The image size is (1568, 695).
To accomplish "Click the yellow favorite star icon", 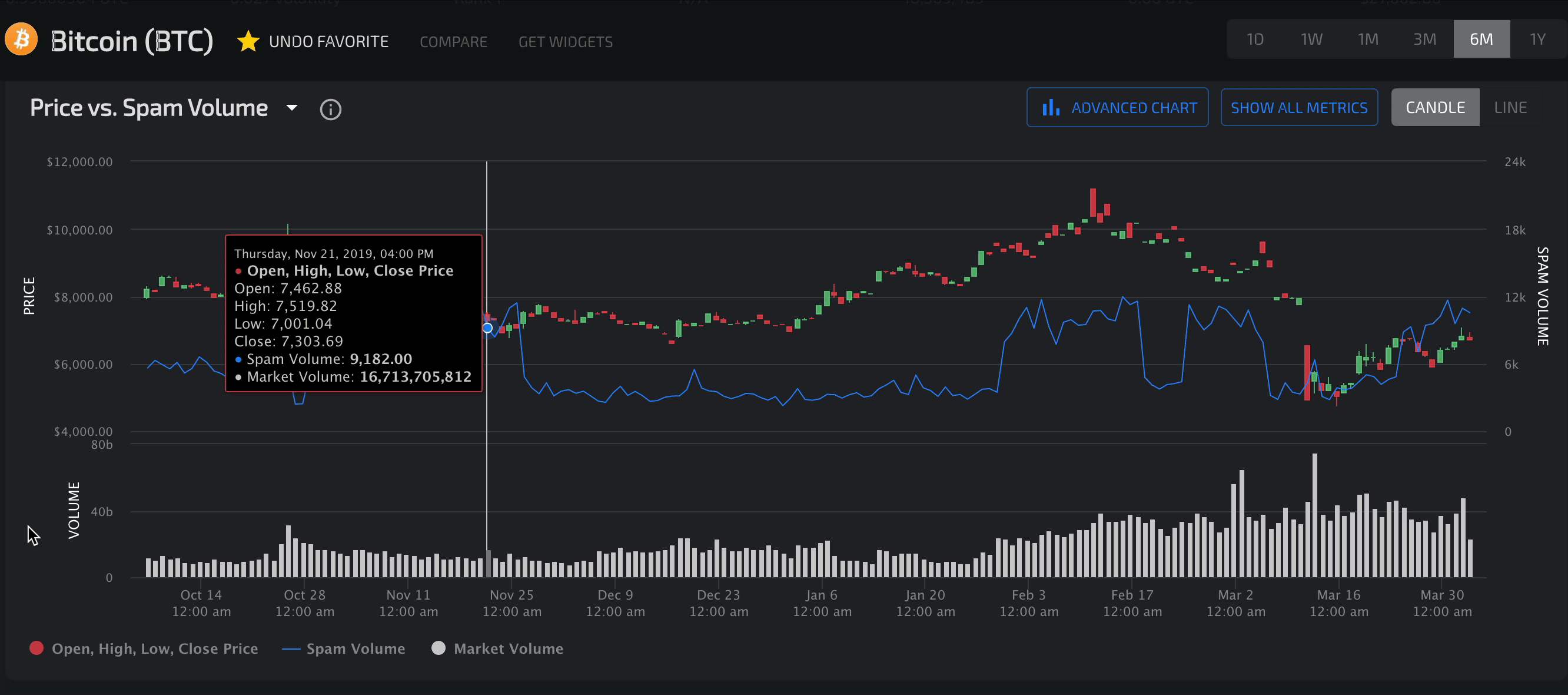I will (x=248, y=41).
